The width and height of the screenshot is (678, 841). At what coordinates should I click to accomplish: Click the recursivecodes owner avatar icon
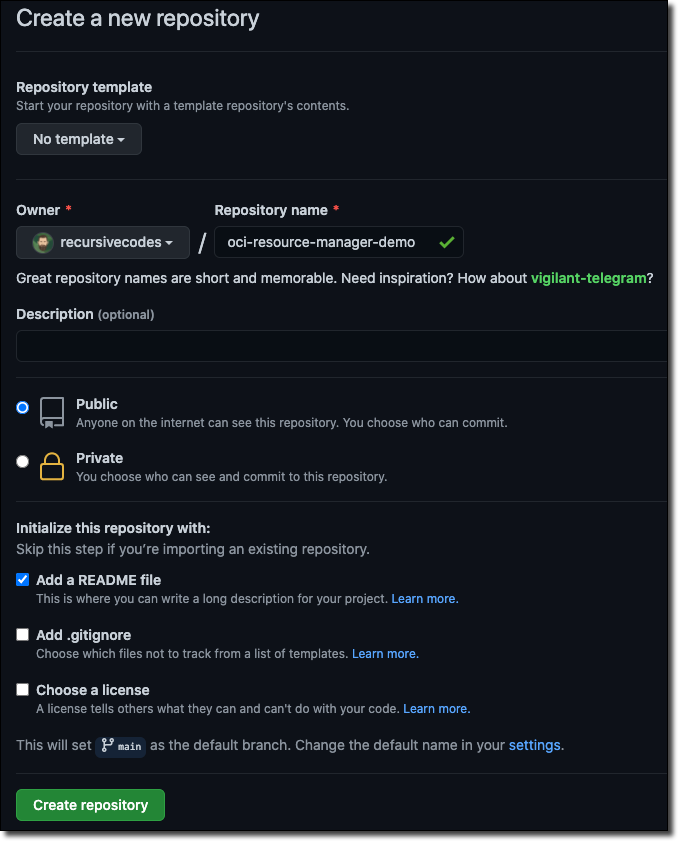(x=42, y=243)
